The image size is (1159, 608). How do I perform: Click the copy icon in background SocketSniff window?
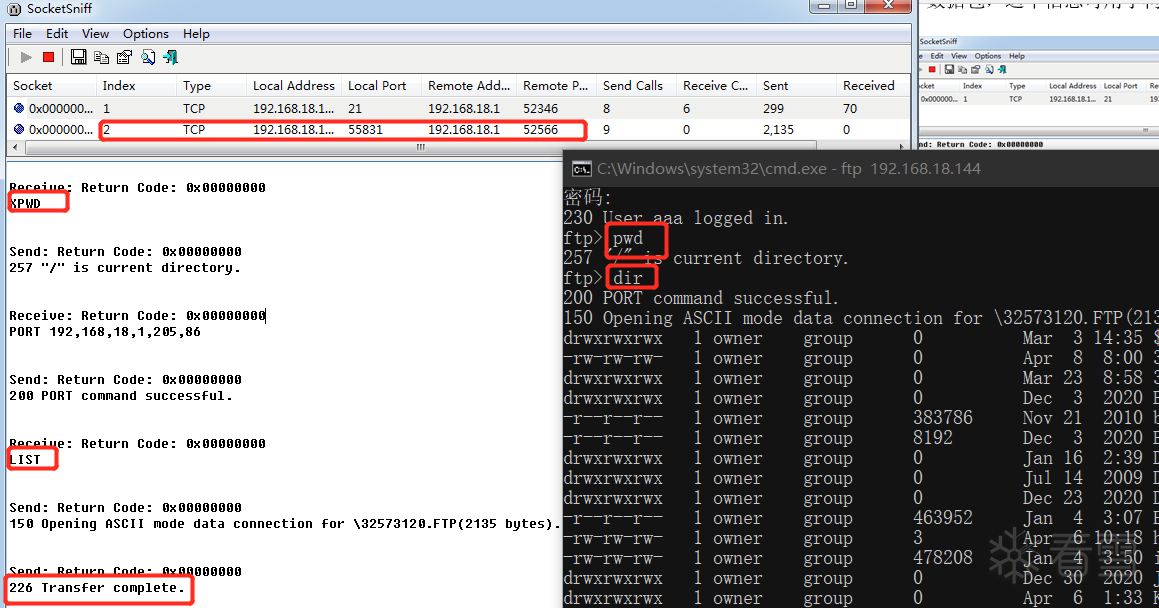[x=962, y=69]
